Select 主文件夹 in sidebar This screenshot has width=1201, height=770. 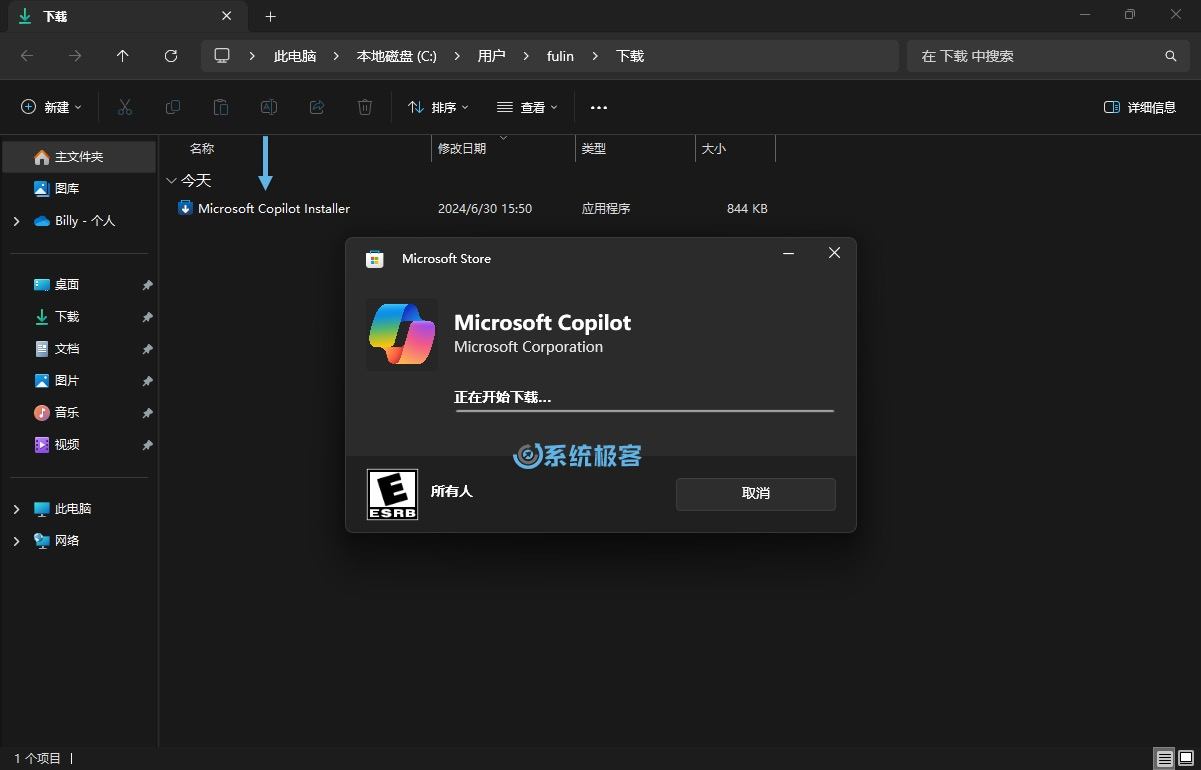[x=79, y=157]
